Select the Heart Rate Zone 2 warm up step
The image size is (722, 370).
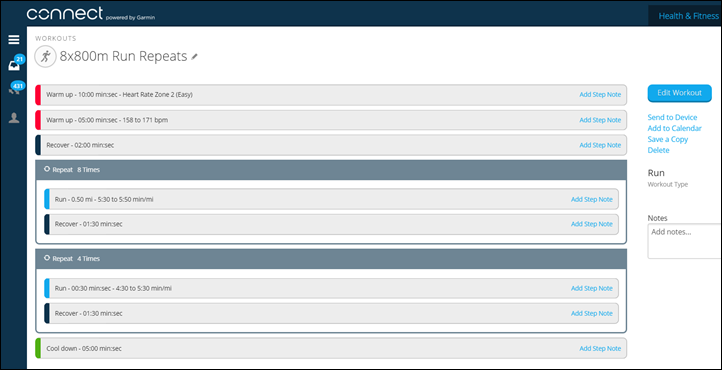(331, 94)
